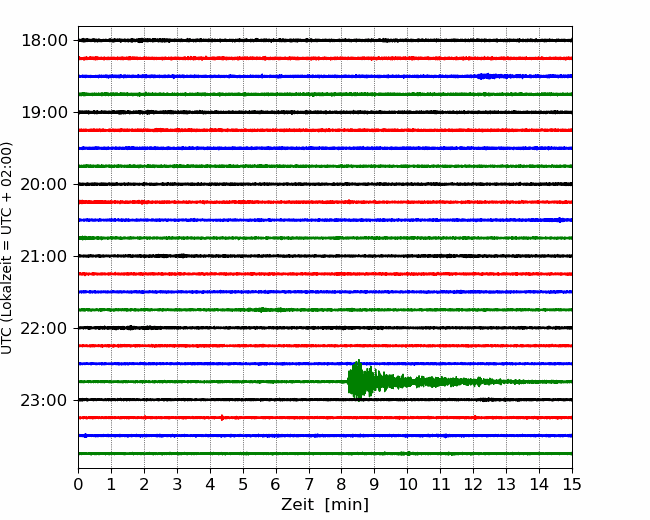The height and width of the screenshot is (520, 650).
Task: Click the x-axis tick label 0
Action: (x=78, y=484)
